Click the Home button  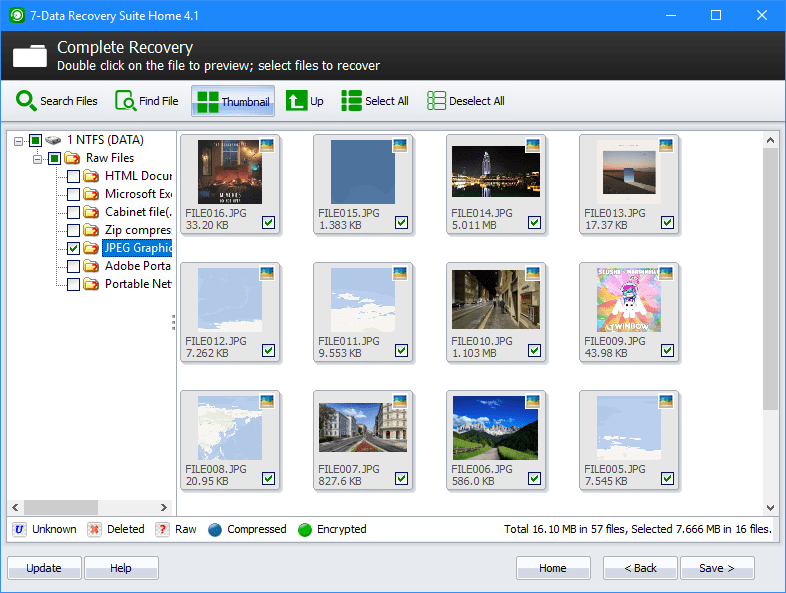click(x=553, y=568)
